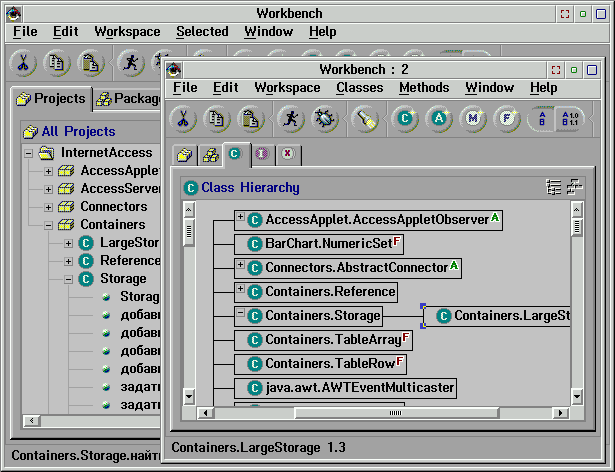
Task: Click the Run (running man) toolbar icon
Action: [x=291, y=119]
